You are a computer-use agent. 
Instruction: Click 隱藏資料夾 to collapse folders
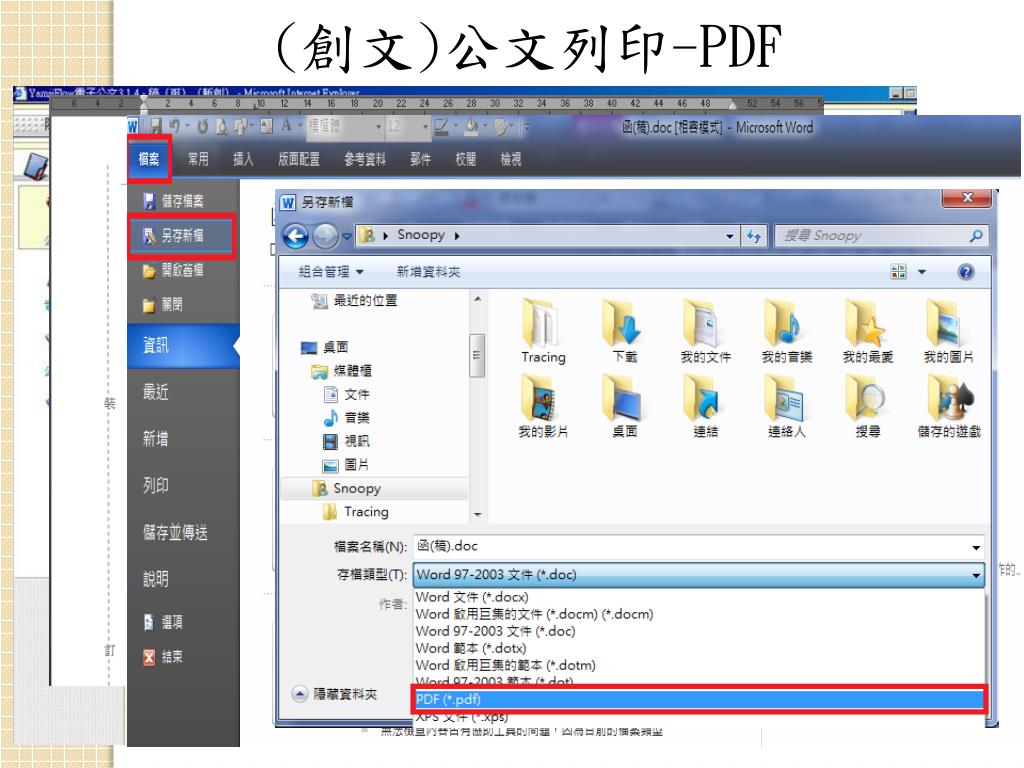click(x=335, y=694)
